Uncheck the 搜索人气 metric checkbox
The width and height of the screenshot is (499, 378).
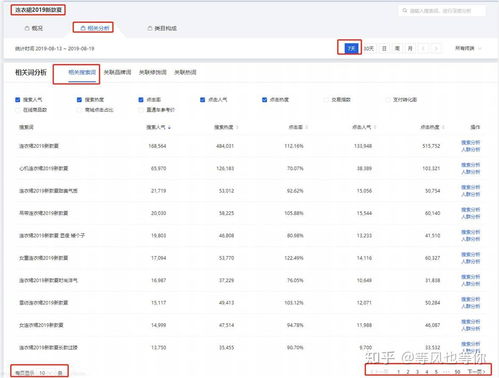[x=18, y=100]
